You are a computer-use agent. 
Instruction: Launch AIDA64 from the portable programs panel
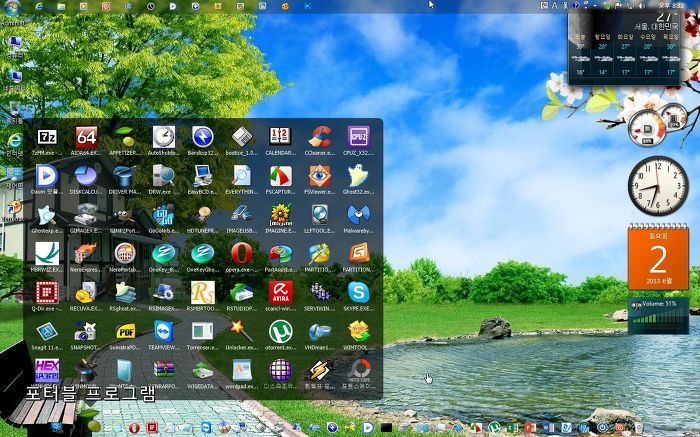point(86,137)
